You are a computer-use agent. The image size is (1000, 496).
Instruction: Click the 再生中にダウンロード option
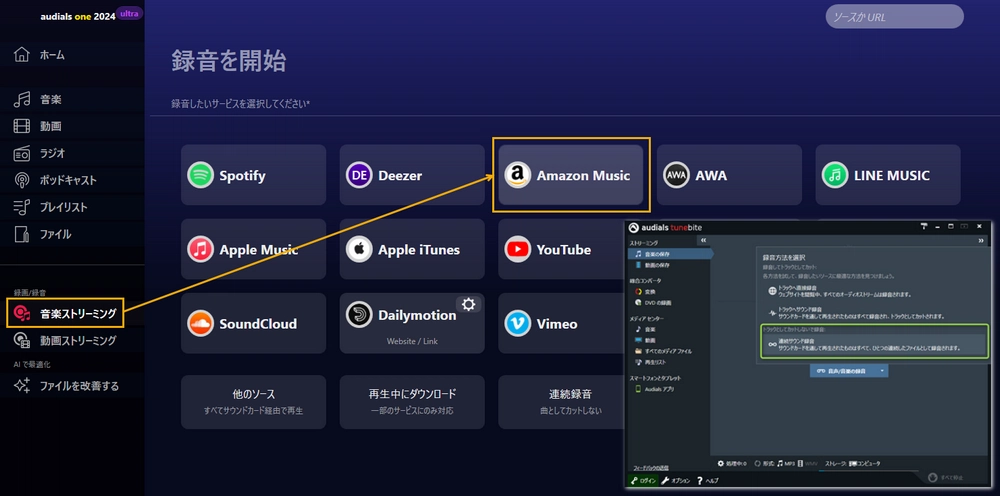click(x=412, y=402)
